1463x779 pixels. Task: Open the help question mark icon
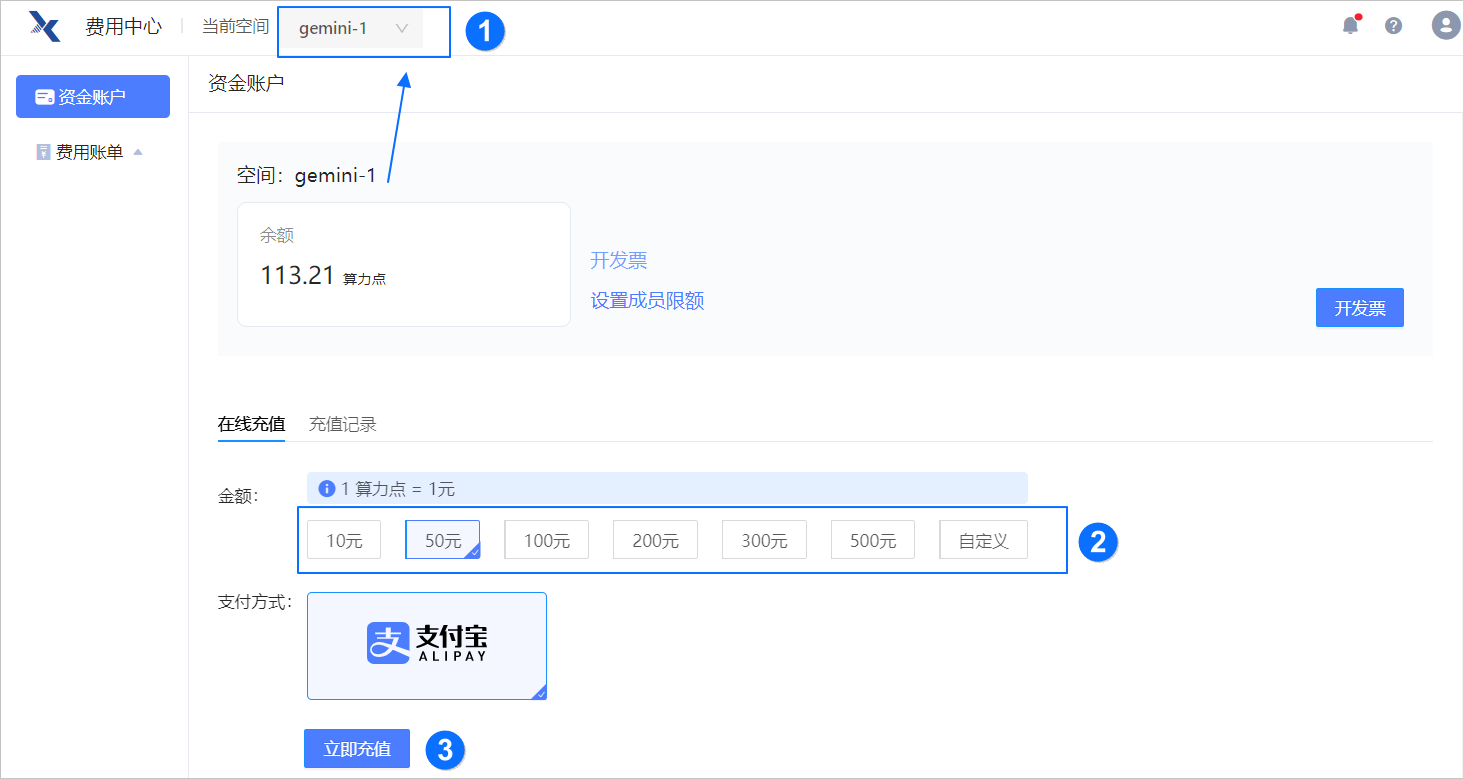(x=1393, y=26)
